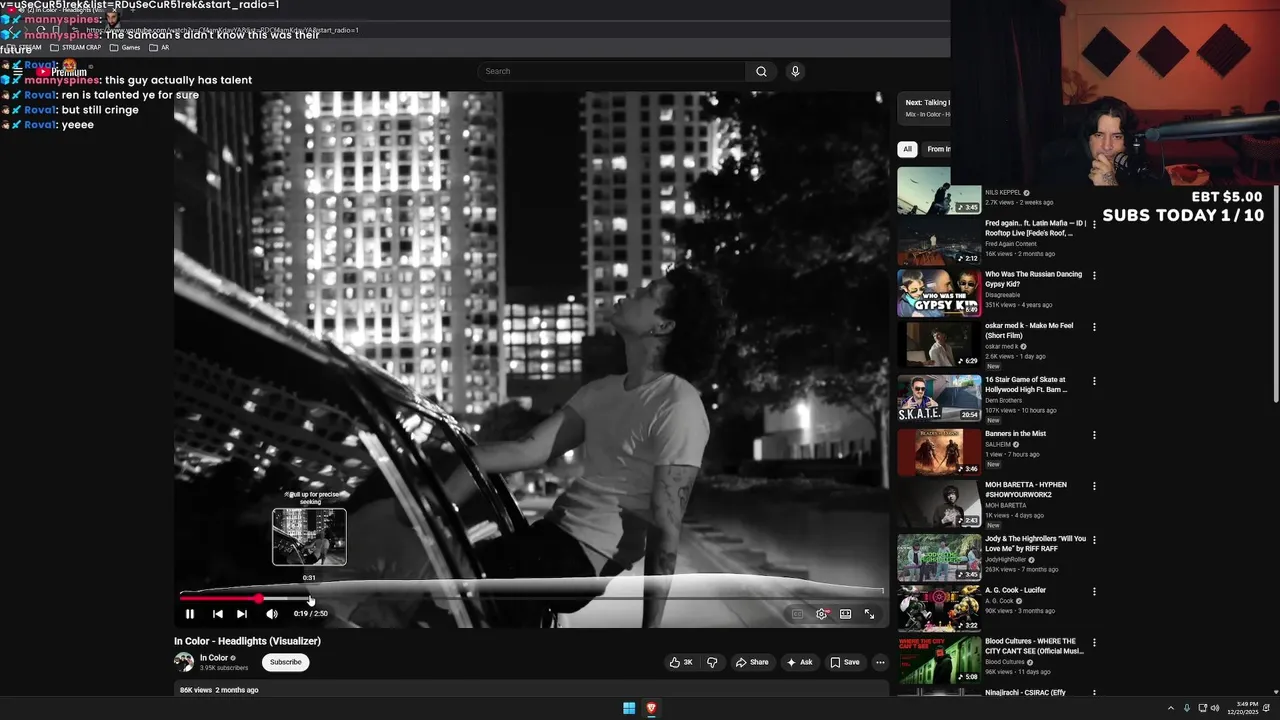Open the Next: Talking mix panel
The image size is (1280, 720).
click(926, 108)
